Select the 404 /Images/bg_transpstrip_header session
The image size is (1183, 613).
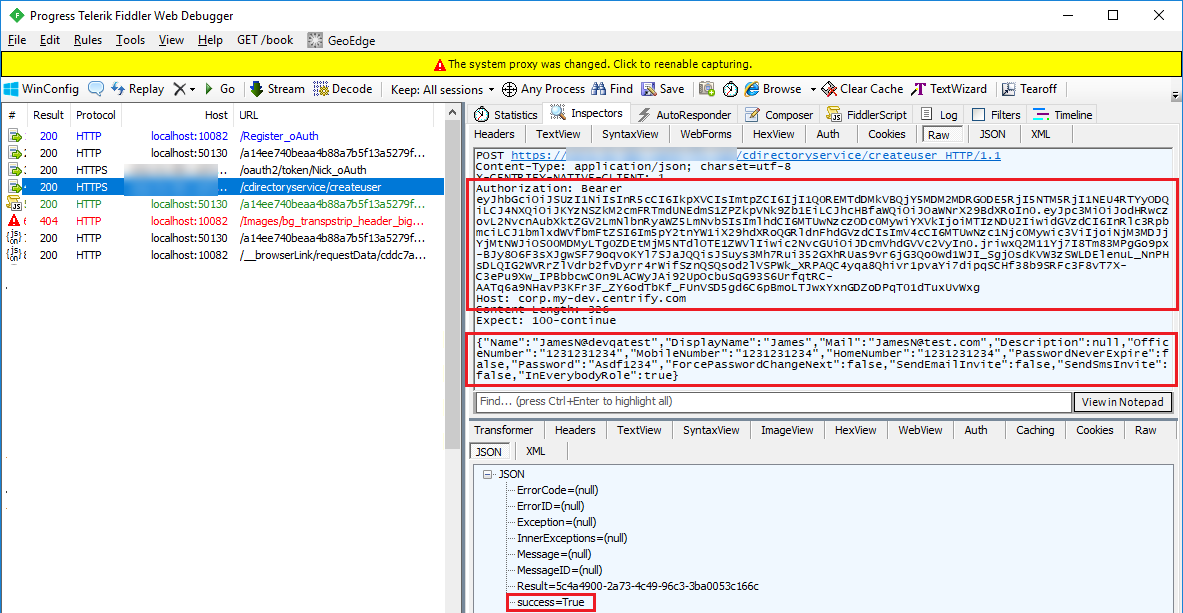(222, 221)
